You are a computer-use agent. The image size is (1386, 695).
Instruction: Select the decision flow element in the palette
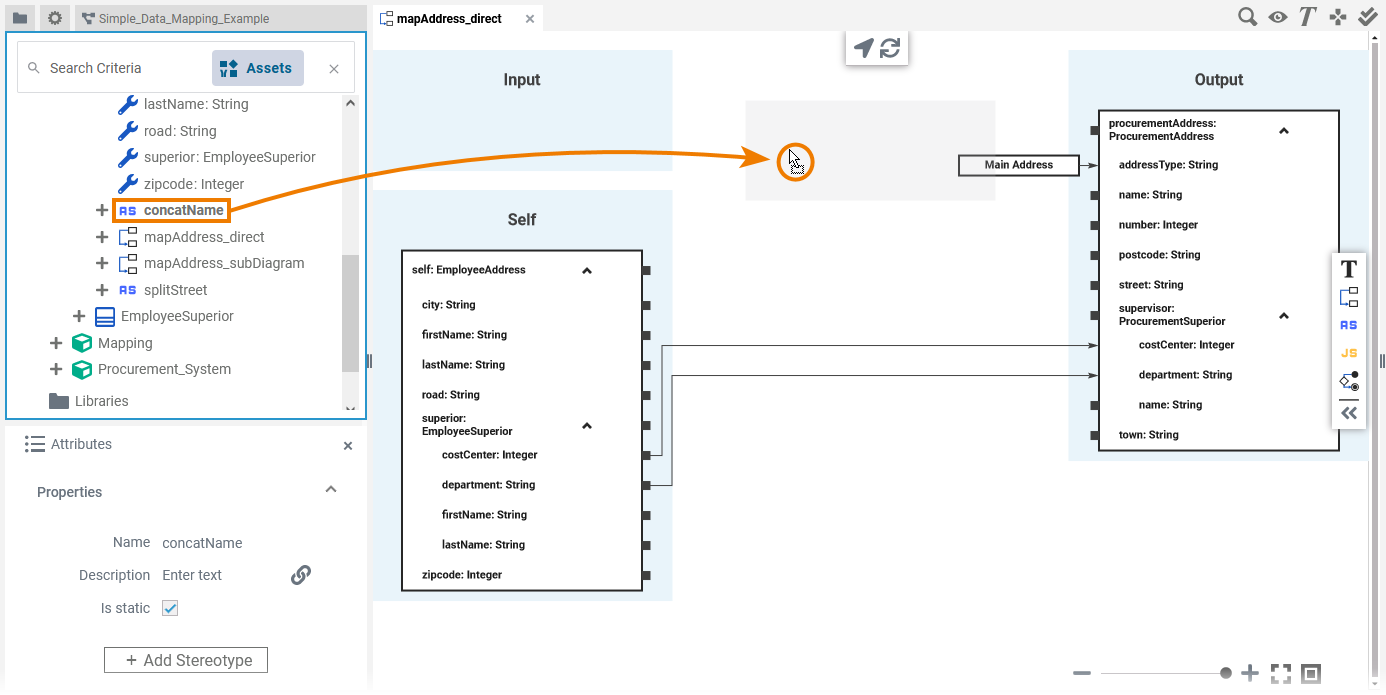tap(1348, 381)
